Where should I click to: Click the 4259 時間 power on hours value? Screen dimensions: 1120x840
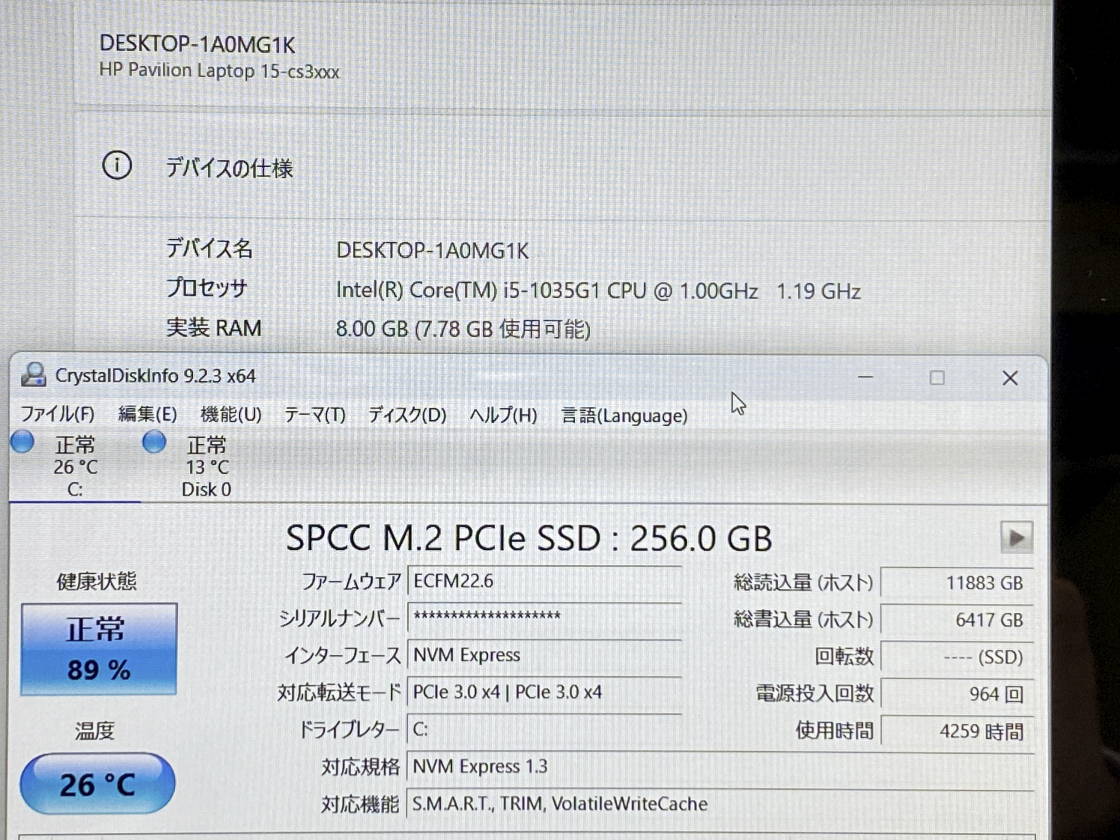(957, 731)
